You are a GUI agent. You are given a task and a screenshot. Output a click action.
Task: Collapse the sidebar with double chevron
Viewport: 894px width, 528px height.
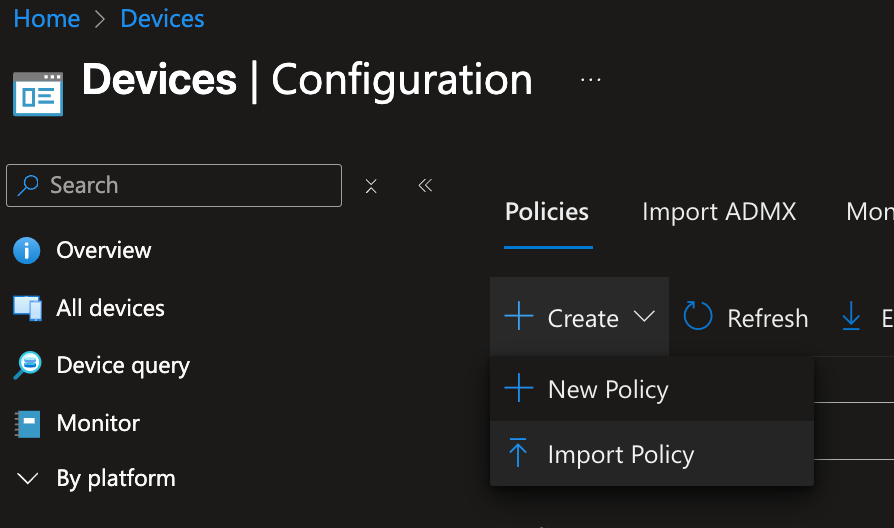pos(425,186)
